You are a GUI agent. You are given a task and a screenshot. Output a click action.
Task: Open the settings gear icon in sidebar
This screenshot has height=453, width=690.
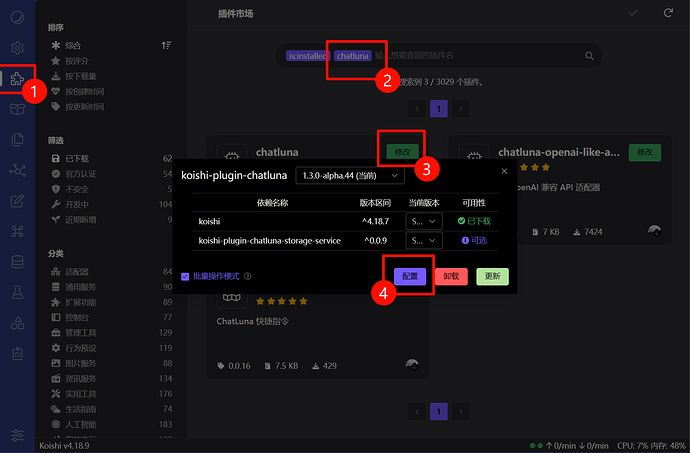[17, 47]
